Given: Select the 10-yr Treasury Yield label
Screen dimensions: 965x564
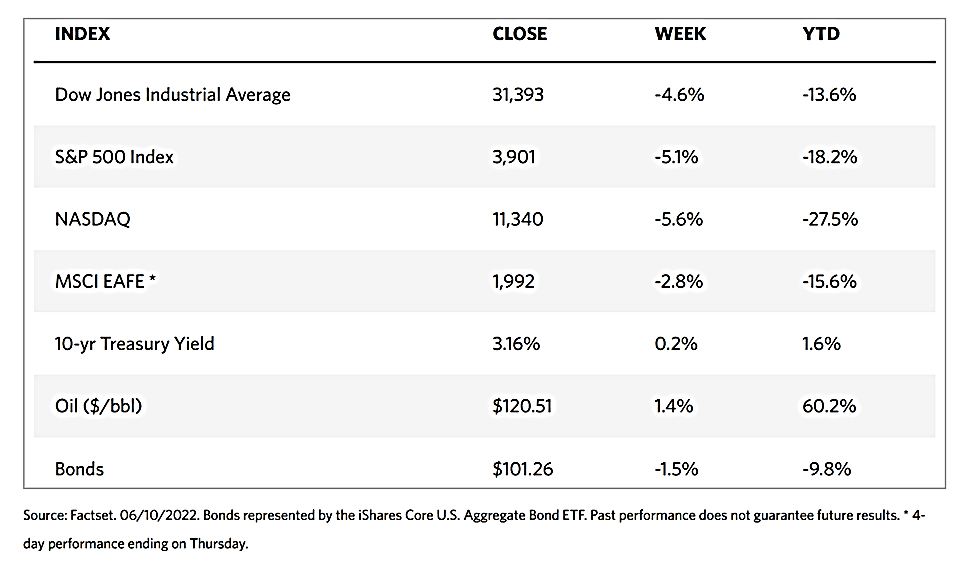Looking at the screenshot, I should [x=135, y=344].
